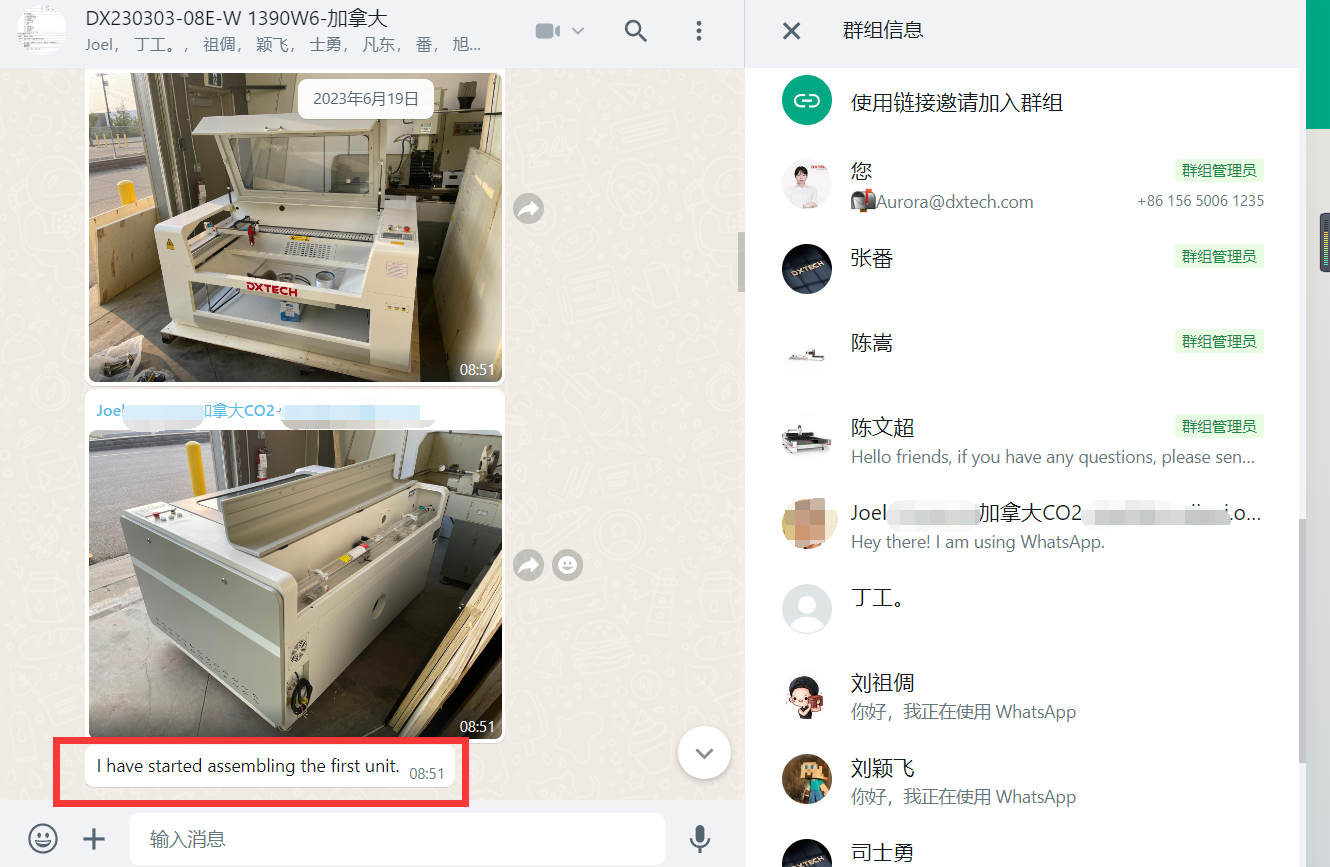Click the plus attachment icon
The width and height of the screenshot is (1330, 867).
94,838
